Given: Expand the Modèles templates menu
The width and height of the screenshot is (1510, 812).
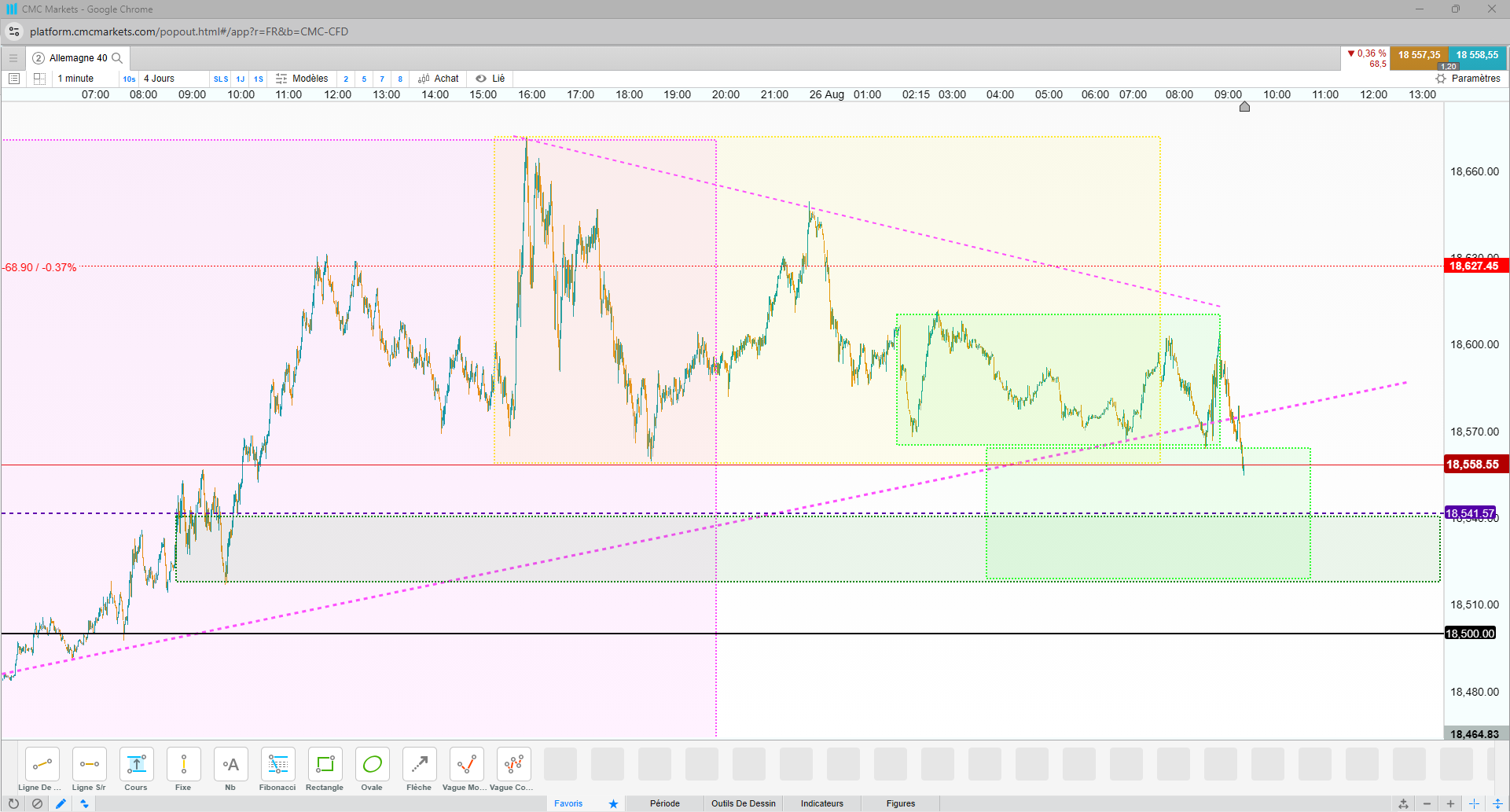Looking at the screenshot, I should [x=302, y=79].
